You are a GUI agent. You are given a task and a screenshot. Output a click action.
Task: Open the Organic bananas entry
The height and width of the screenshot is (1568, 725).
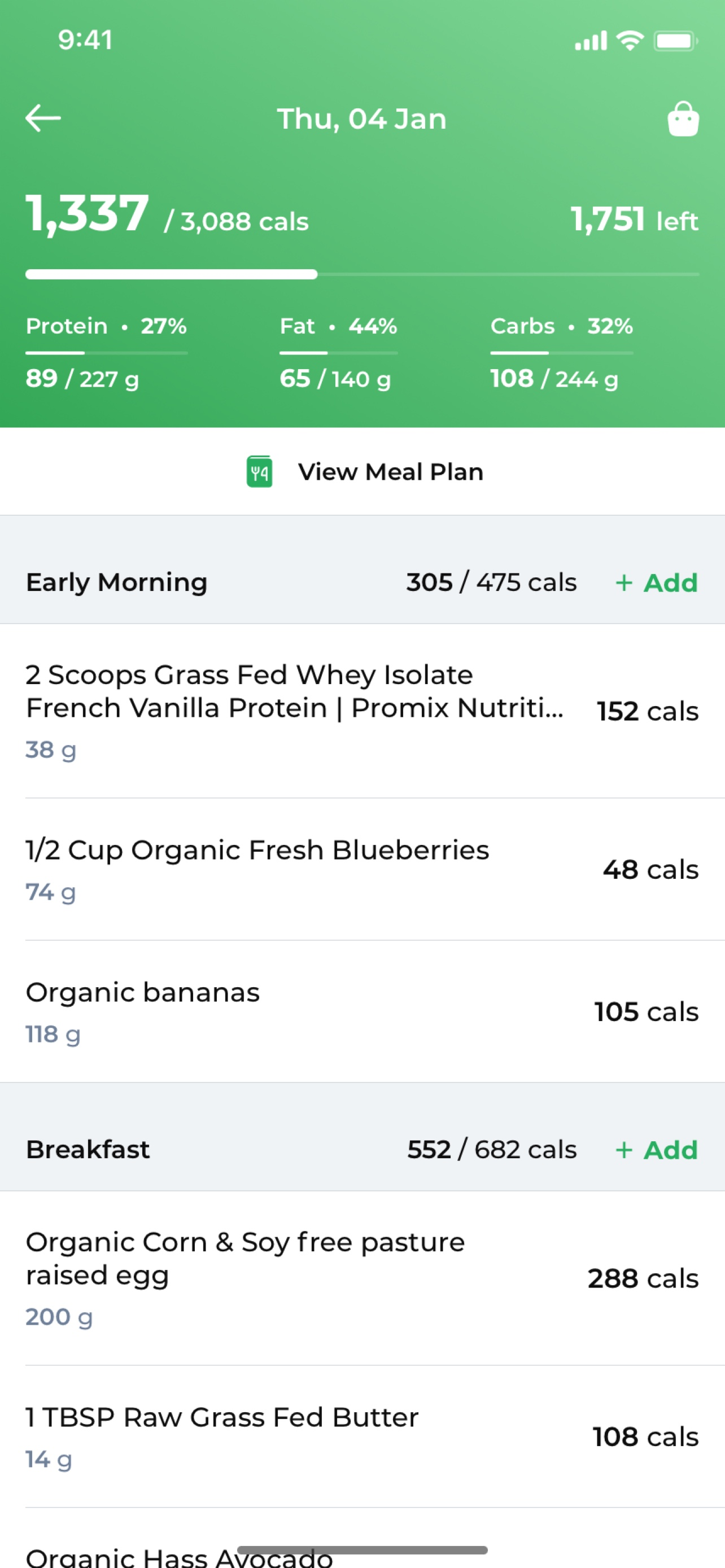point(363,1011)
